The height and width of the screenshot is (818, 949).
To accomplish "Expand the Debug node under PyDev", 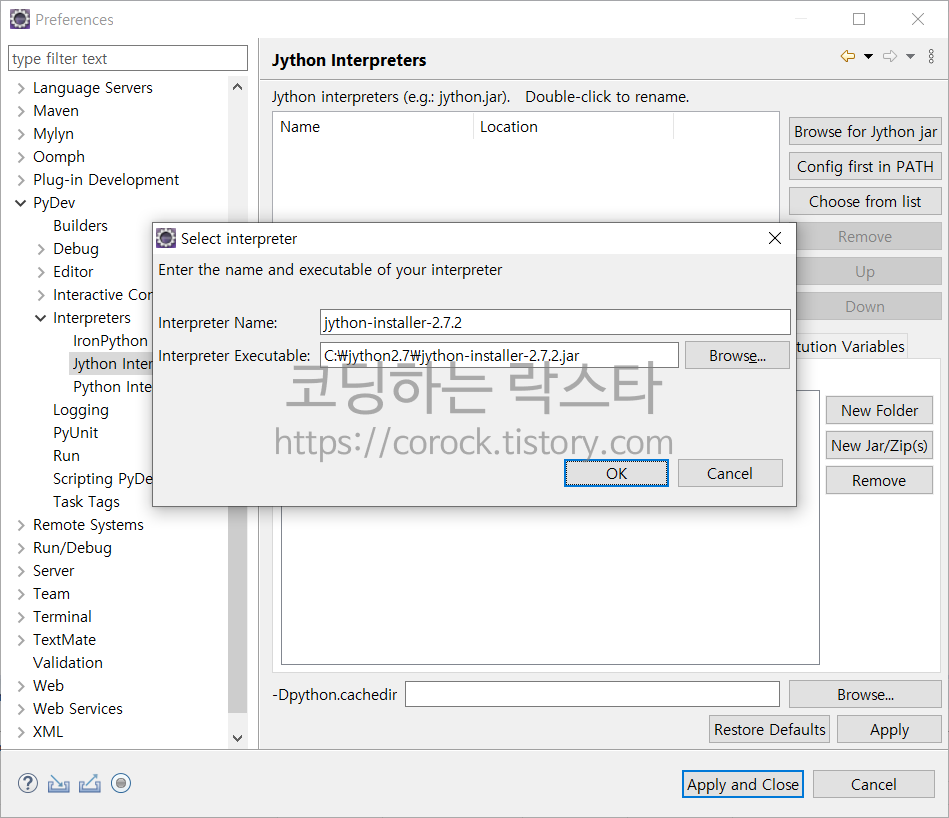I will 41,249.
